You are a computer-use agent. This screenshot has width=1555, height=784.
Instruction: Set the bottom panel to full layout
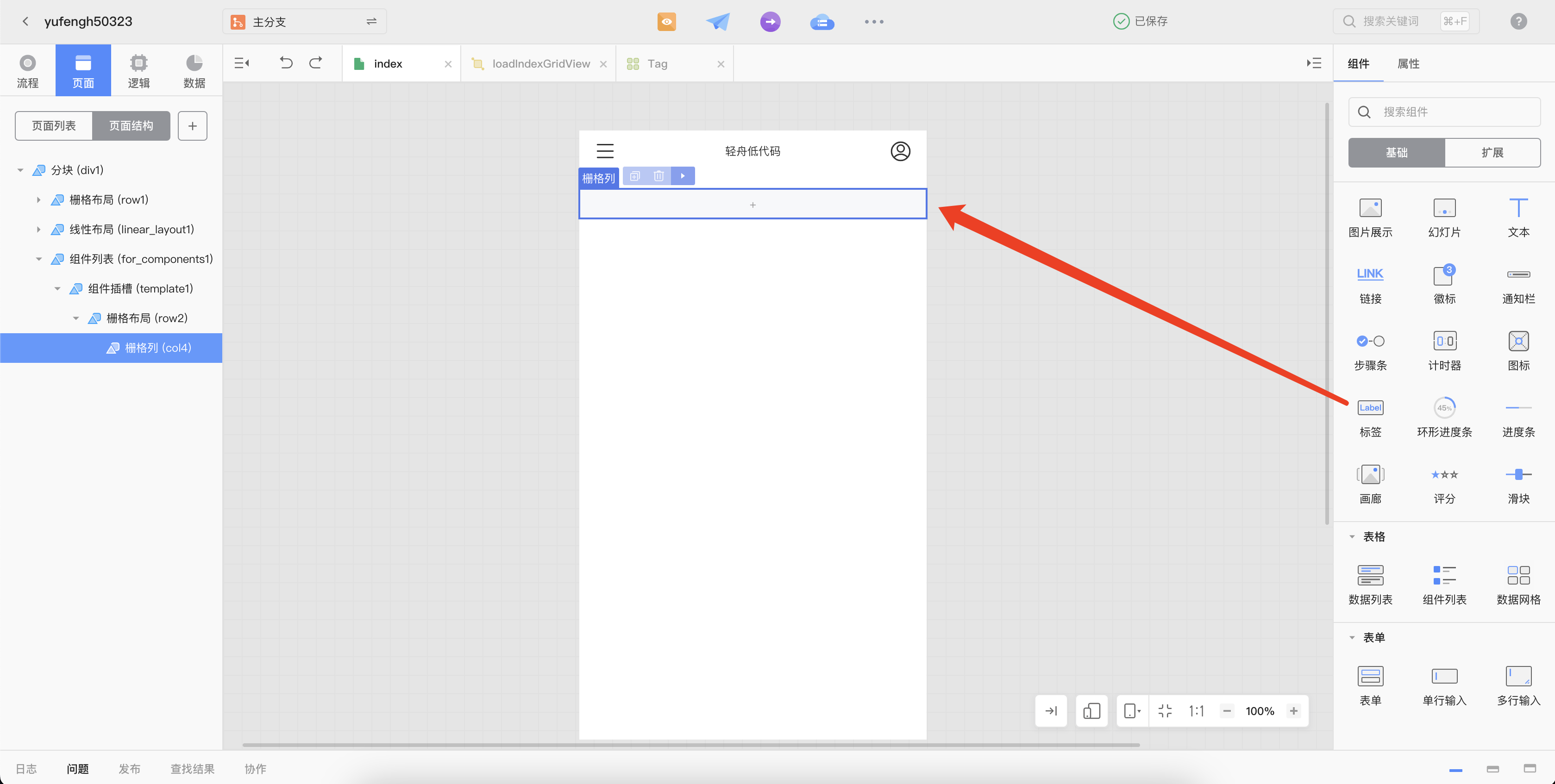tap(1530, 768)
